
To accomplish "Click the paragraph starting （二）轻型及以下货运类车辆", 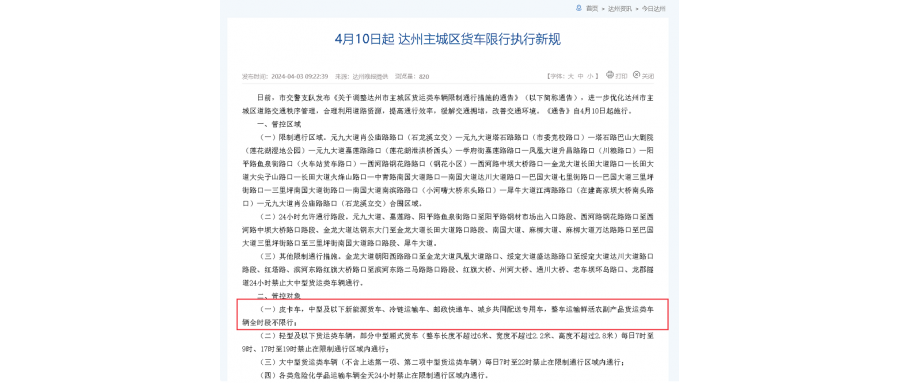I will pos(448,342).
